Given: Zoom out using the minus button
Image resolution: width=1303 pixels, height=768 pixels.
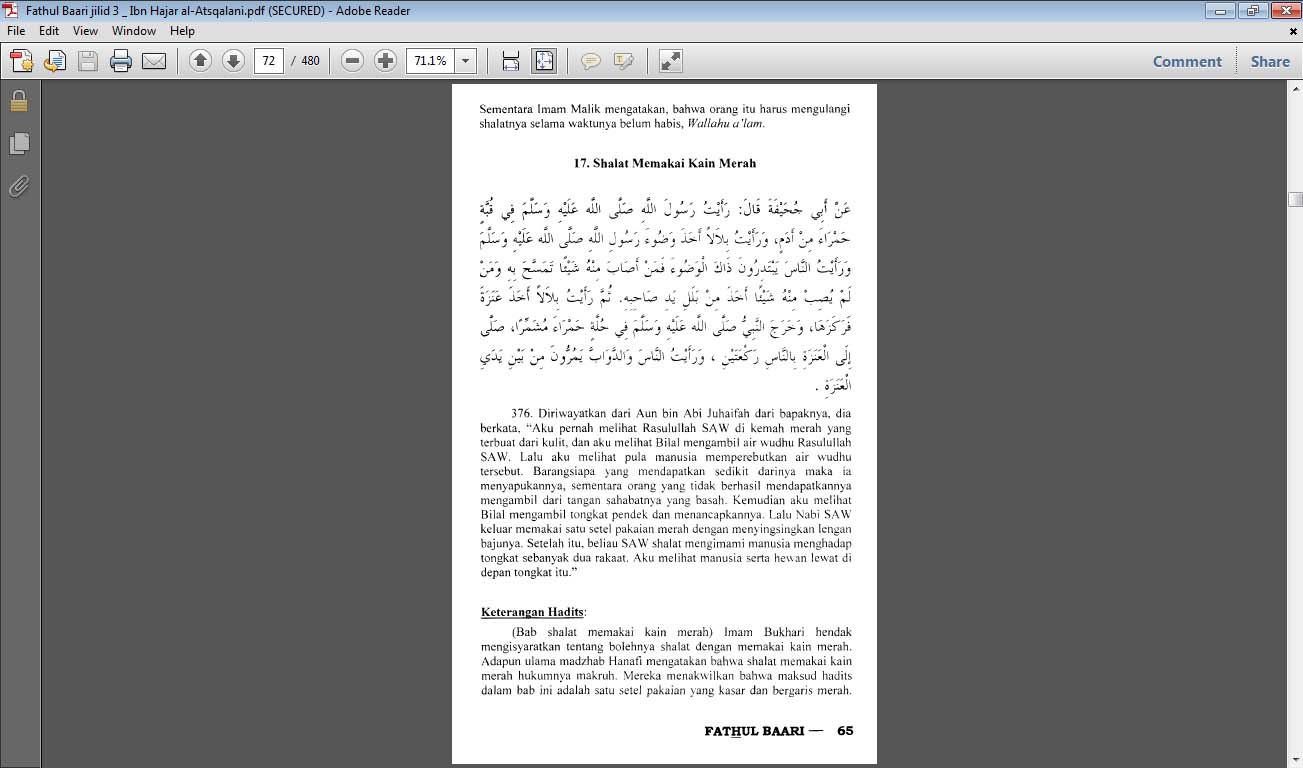Looking at the screenshot, I should pos(352,61).
